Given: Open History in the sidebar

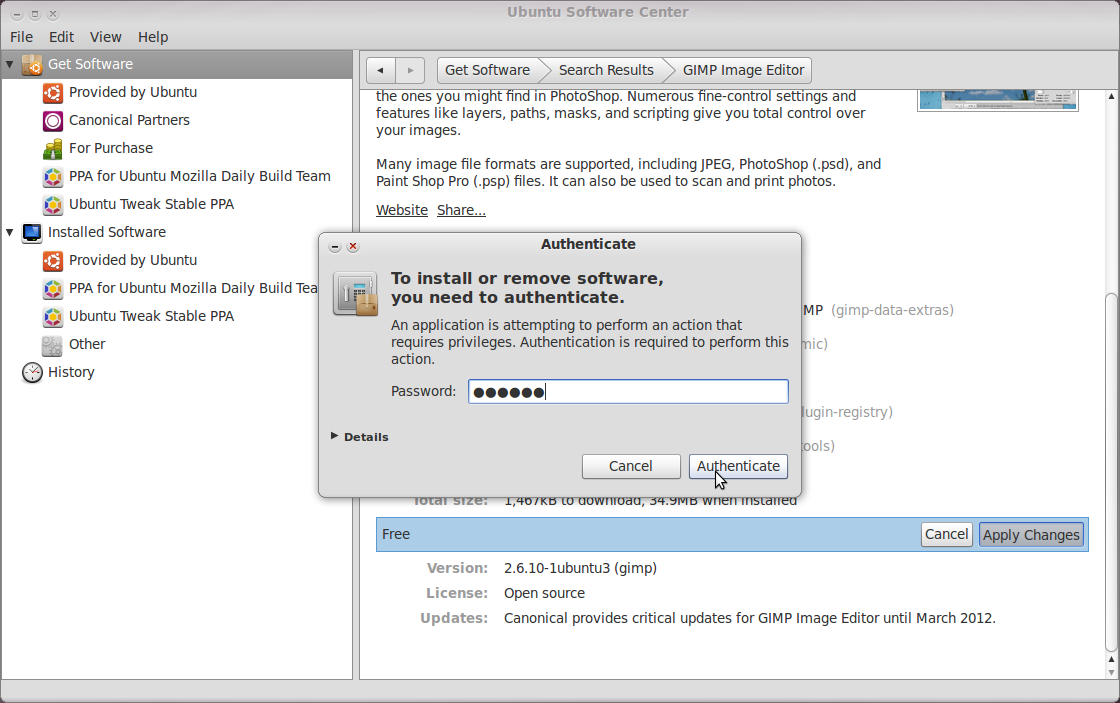Looking at the screenshot, I should coord(71,372).
